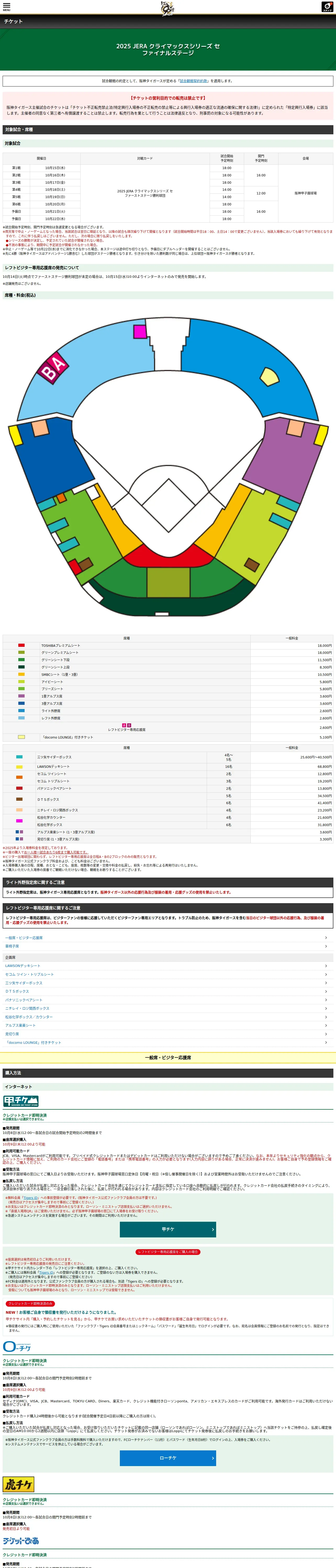This screenshot has width=336, height=1568.
Task: Click red TOSHIBAプレミアムシート legend swatch
Action: point(21,645)
